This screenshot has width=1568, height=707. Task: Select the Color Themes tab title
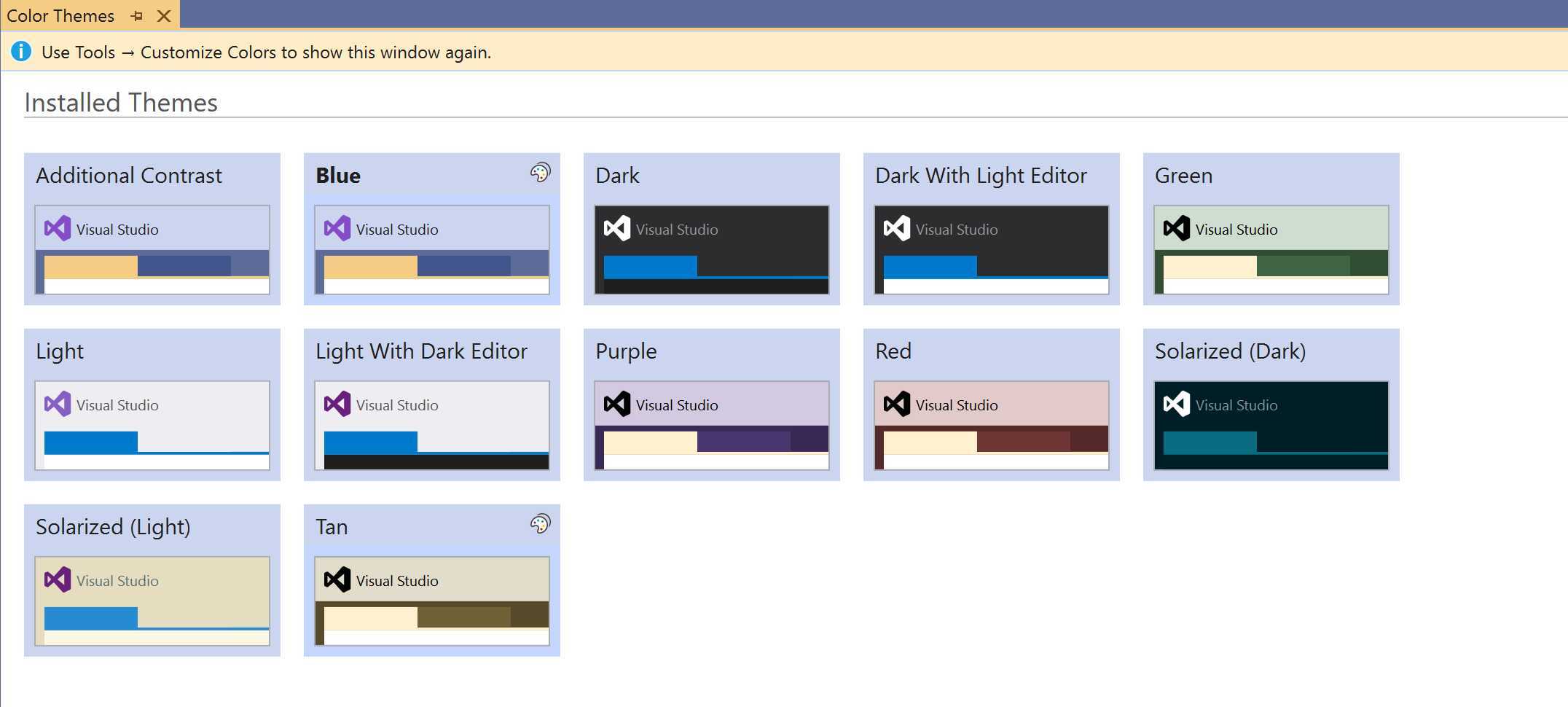click(x=60, y=16)
